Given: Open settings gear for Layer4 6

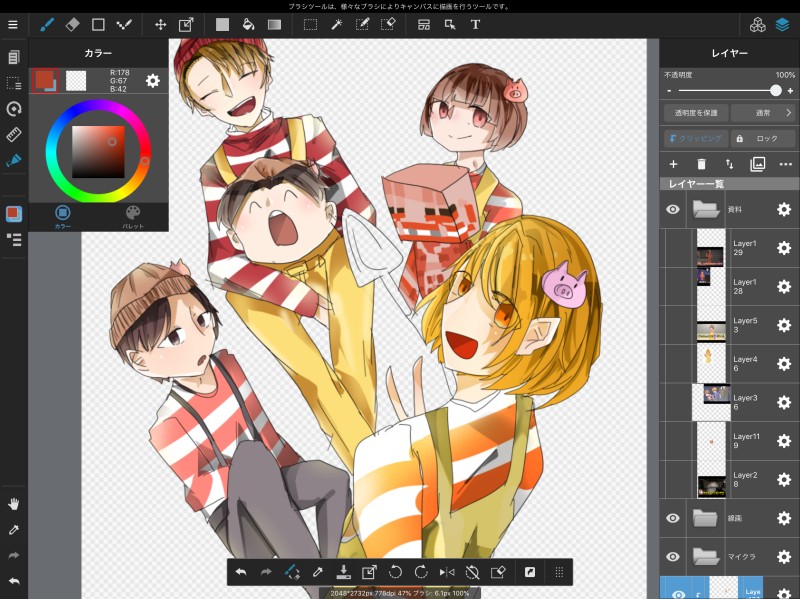Looking at the screenshot, I should coord(784,364).
